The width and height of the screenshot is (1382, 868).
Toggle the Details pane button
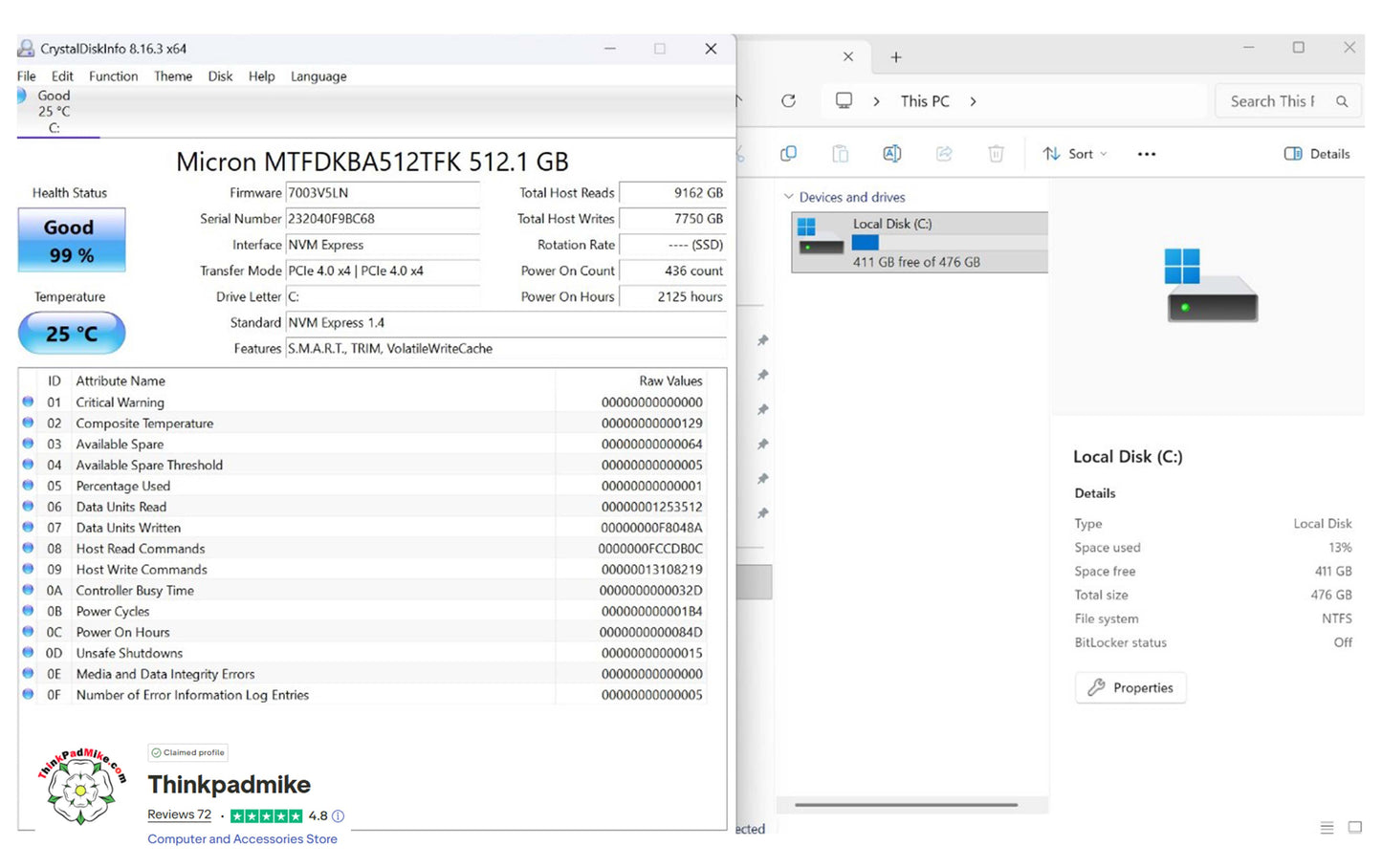(1317, 154)
